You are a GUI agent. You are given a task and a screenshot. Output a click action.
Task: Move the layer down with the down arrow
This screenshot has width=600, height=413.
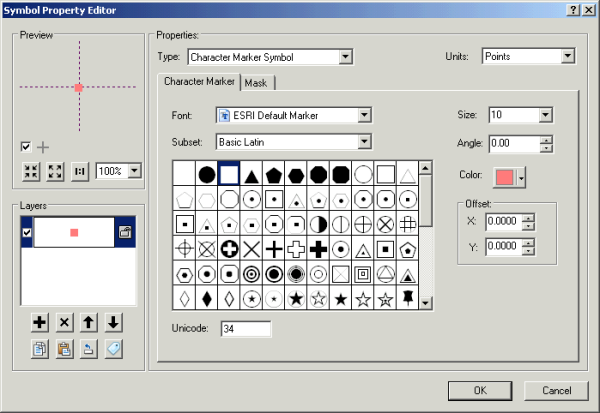click(x=114, y=322)
